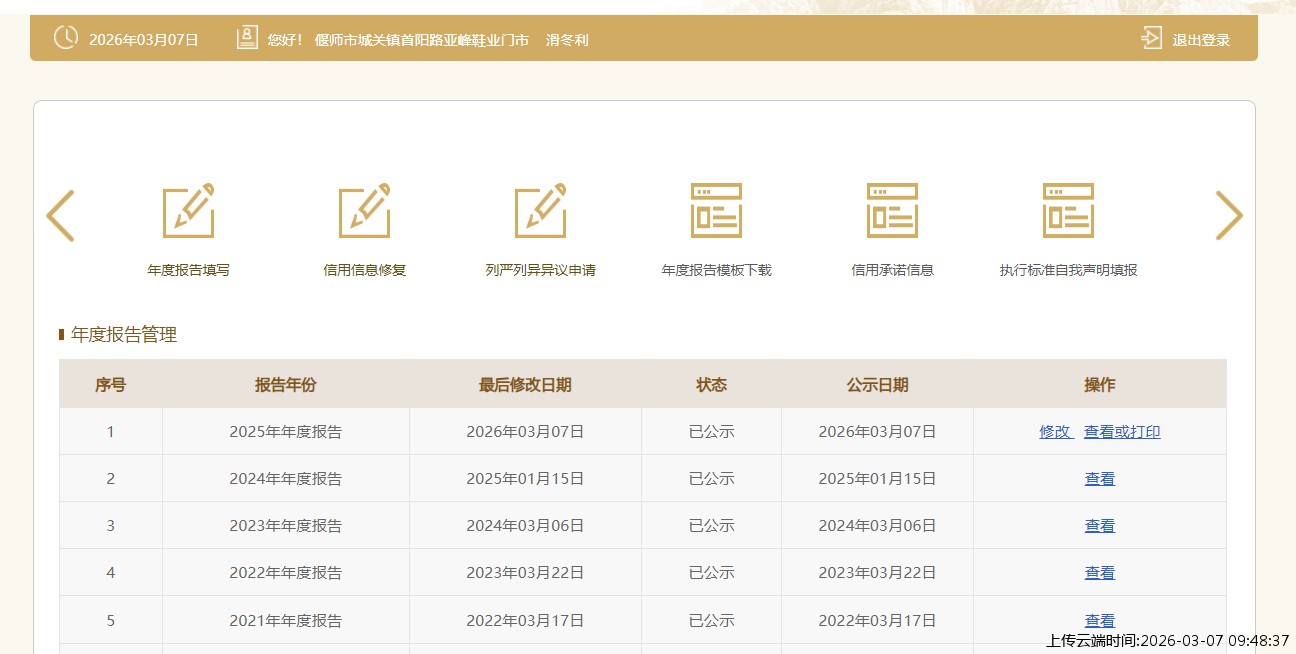
Task: Open the 执行标准自我声明填报 icon
Action: point(1068,211)
